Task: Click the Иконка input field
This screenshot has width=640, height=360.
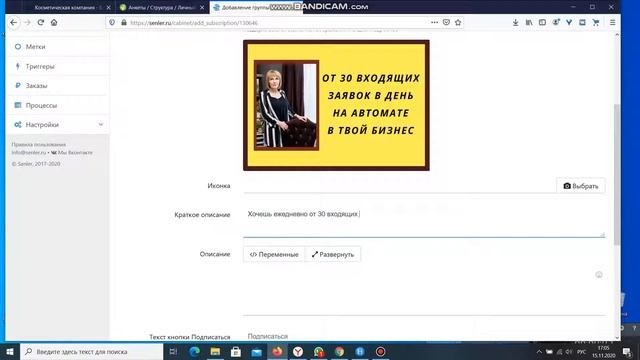Action: click(400, 186)
